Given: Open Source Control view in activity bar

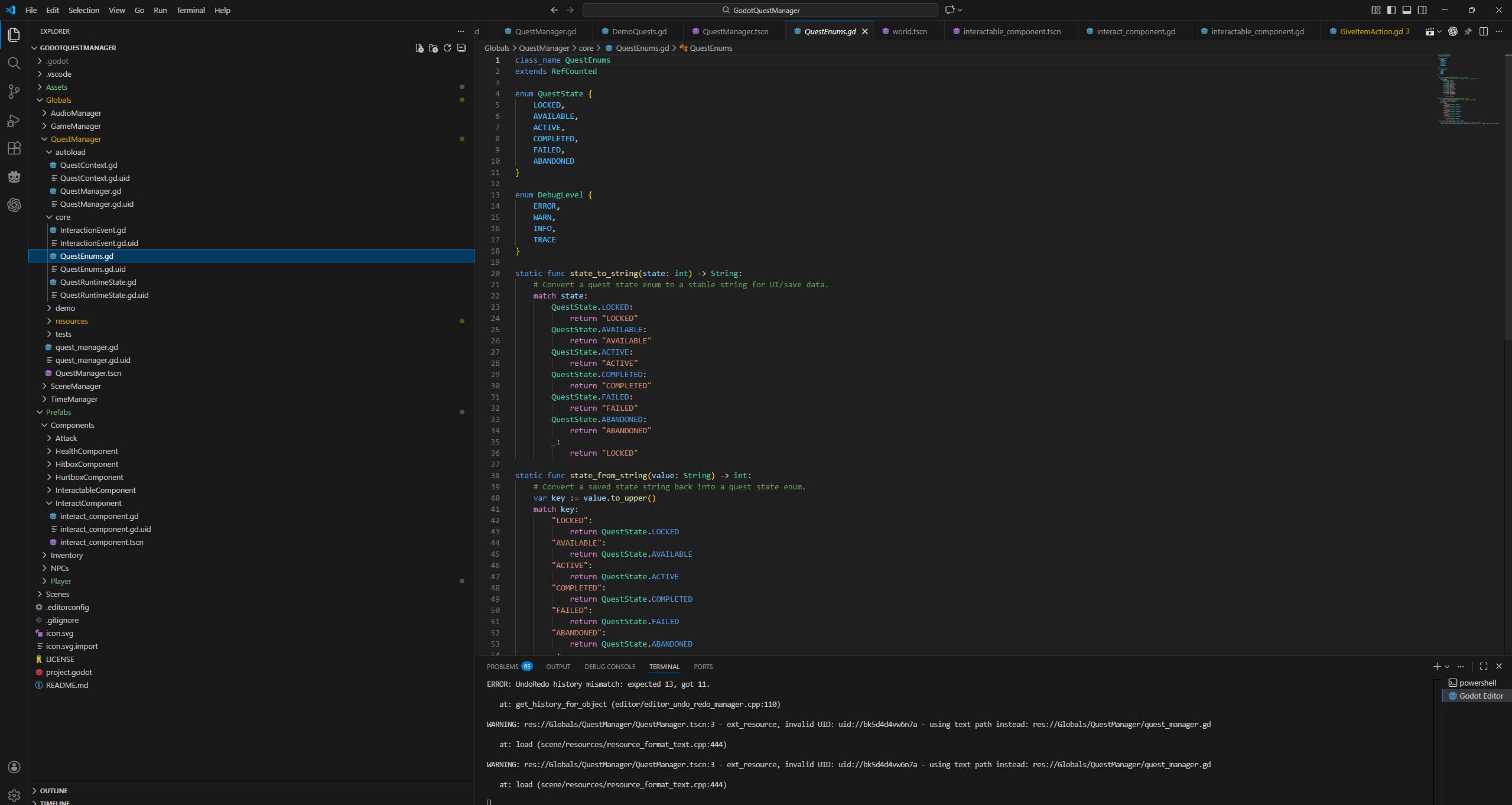Looking at the screenshot, I should point(14,92).
